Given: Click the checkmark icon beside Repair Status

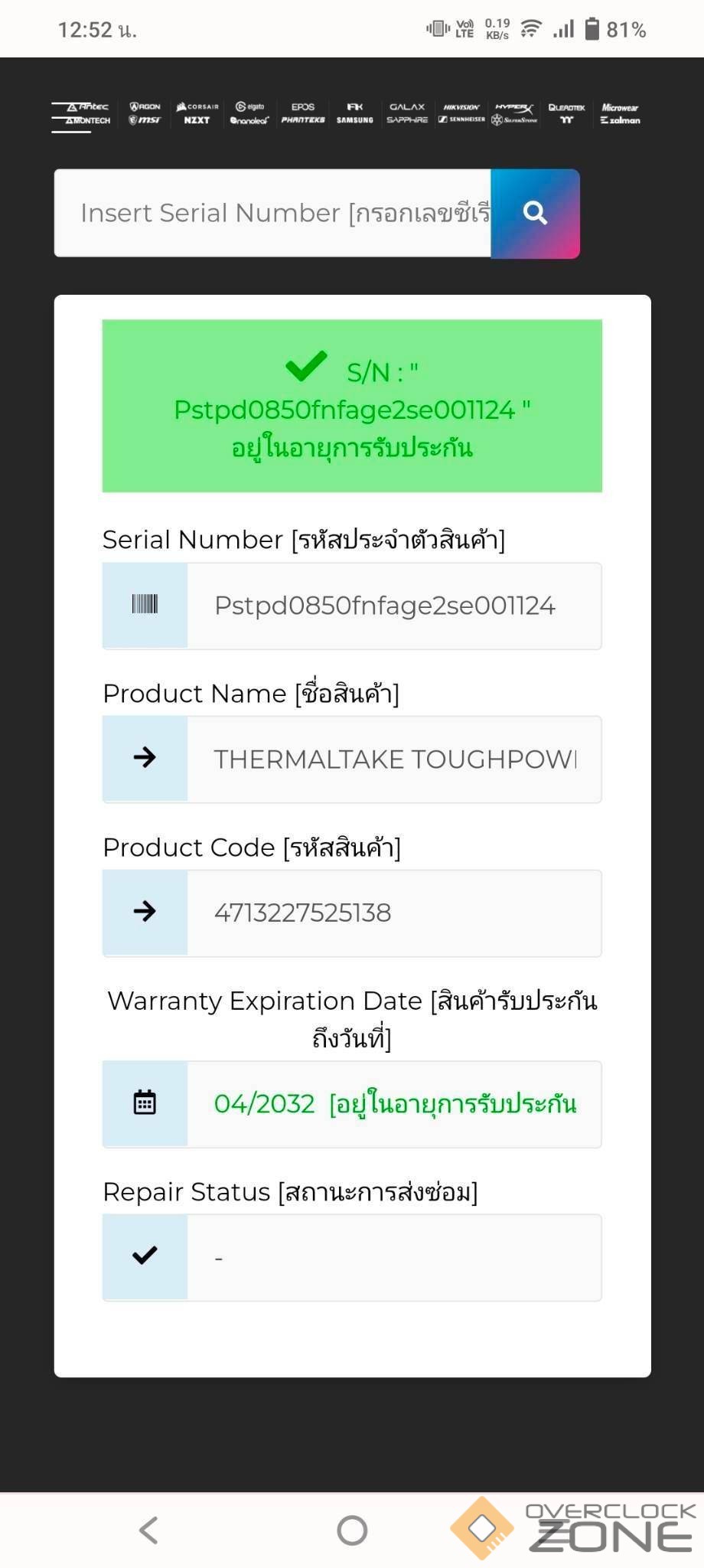Looking at the screenshot, I should point(145,1256).
